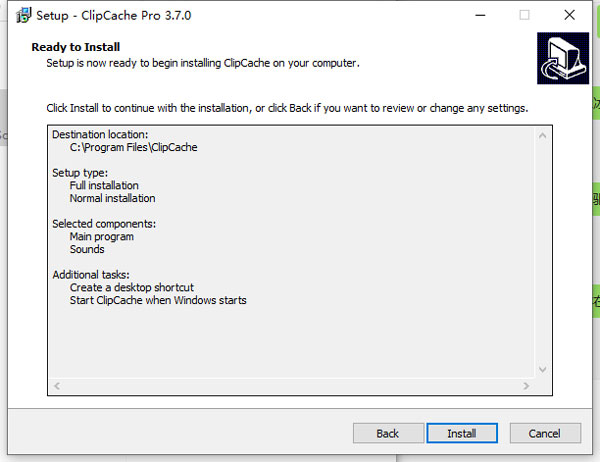Click the summary box scroll up arrow

543,134
